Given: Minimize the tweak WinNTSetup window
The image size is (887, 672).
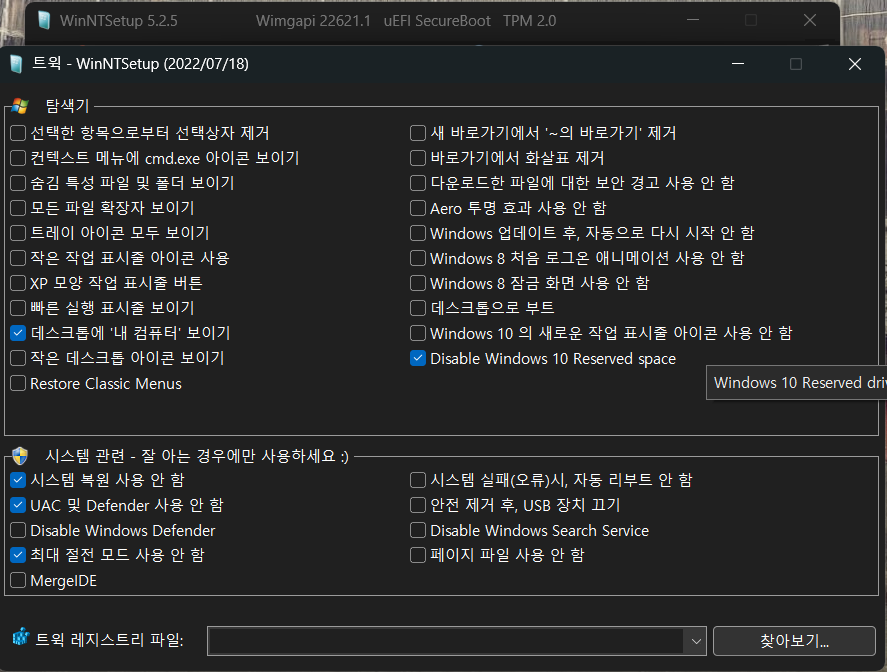Looking at the screenshot, I should 738,64.
